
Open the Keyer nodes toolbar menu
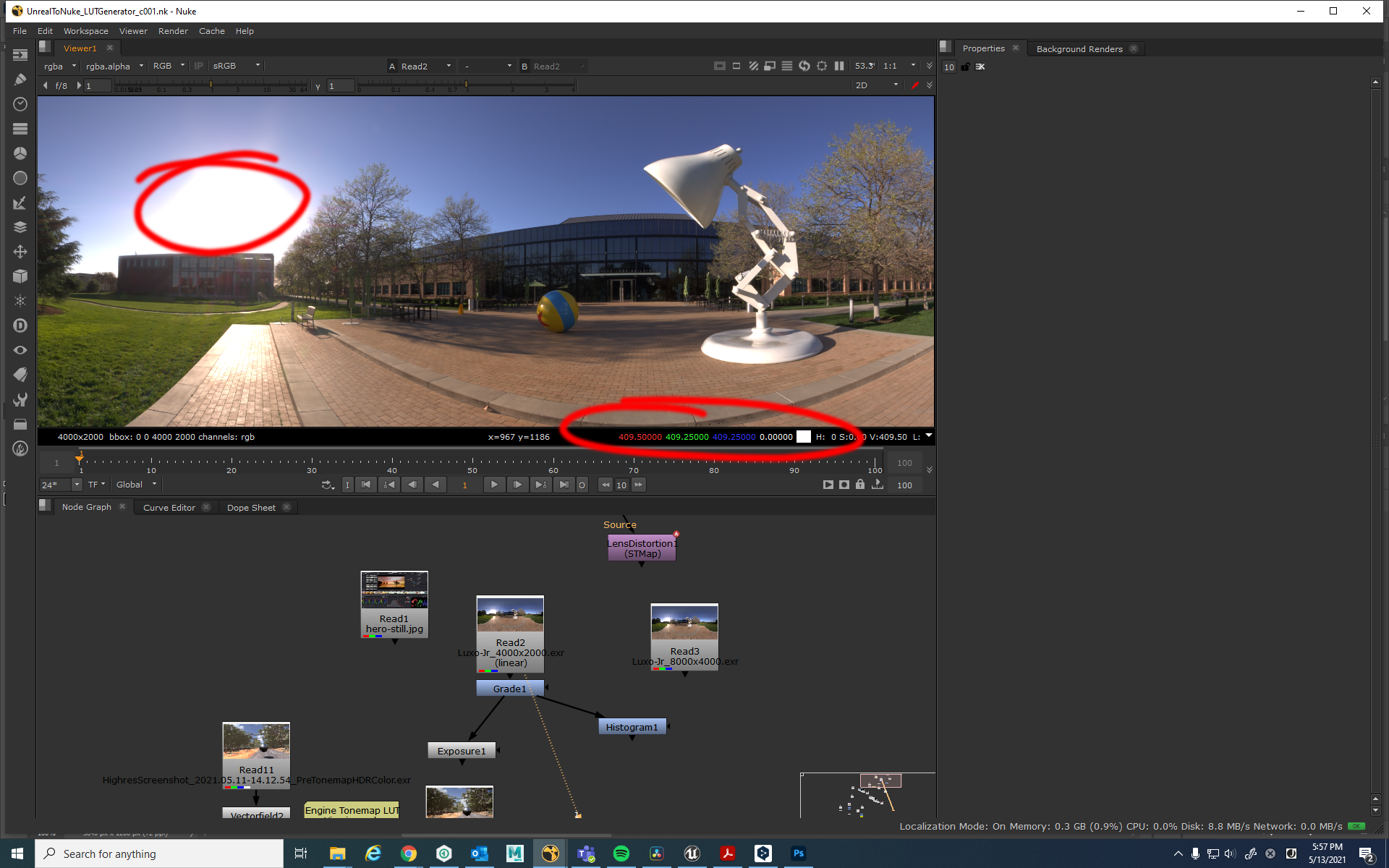pos(20,203)
